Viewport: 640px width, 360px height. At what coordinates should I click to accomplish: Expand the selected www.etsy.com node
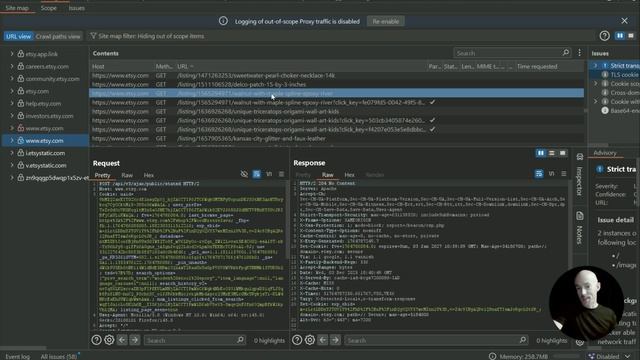12,140
